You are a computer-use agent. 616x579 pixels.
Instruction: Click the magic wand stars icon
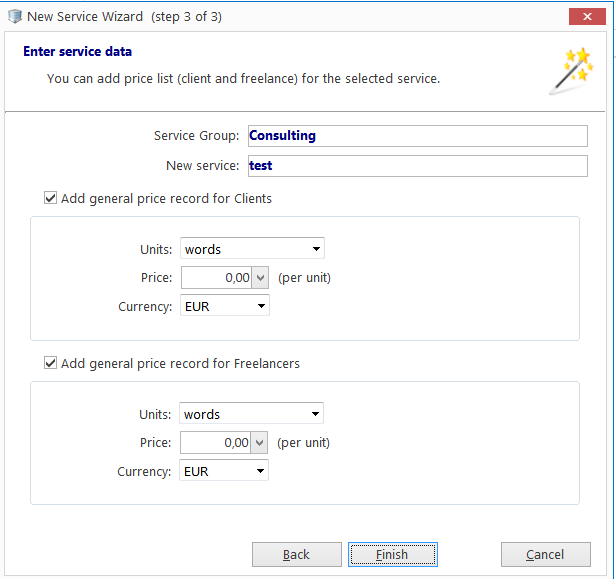coord(571,71)
